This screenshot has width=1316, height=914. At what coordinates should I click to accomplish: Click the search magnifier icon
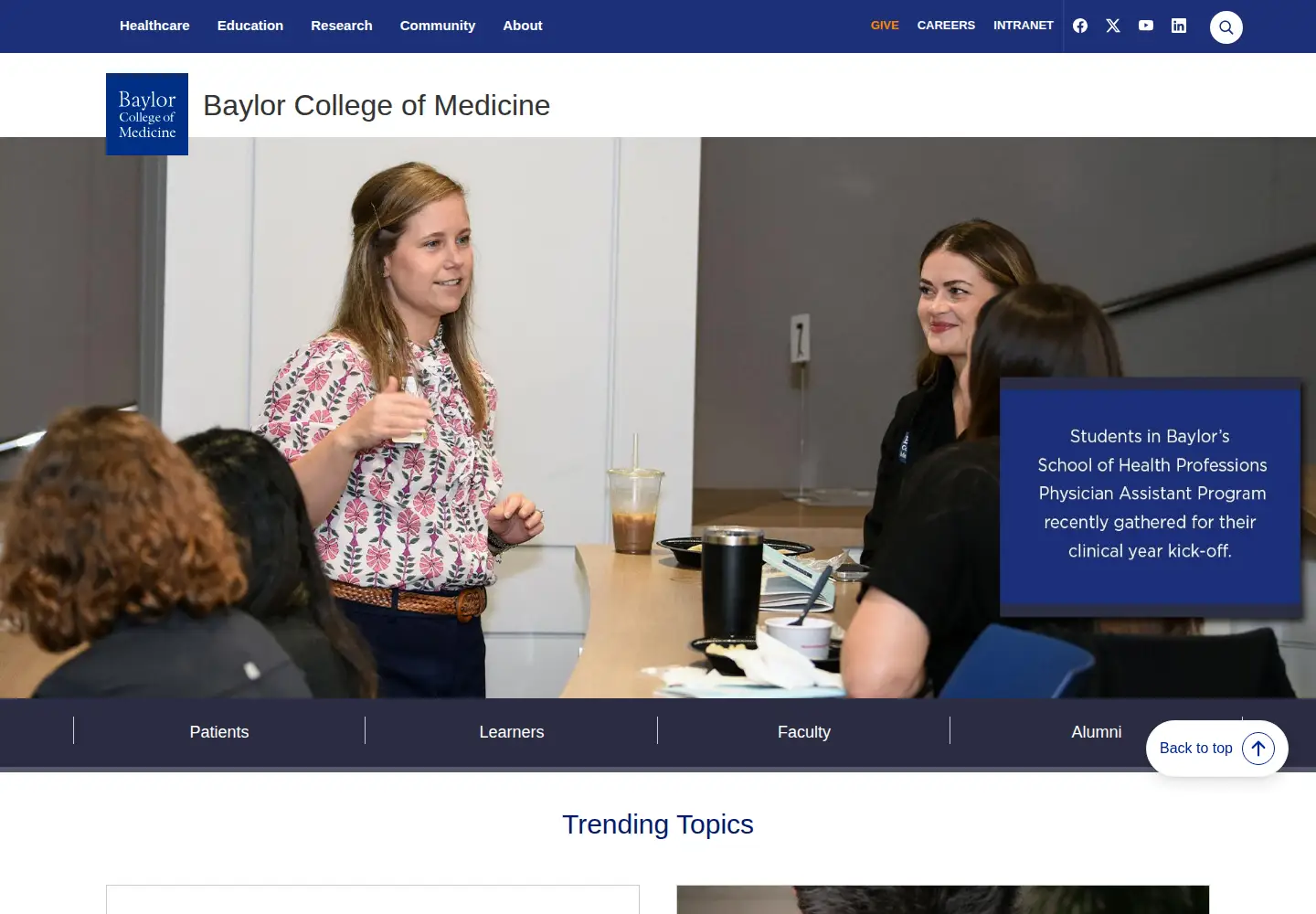click(1226, 27)
